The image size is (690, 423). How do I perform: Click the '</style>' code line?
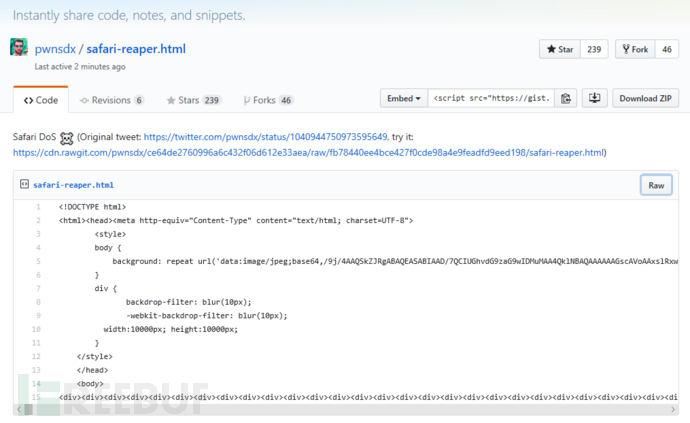click(95, 357)
